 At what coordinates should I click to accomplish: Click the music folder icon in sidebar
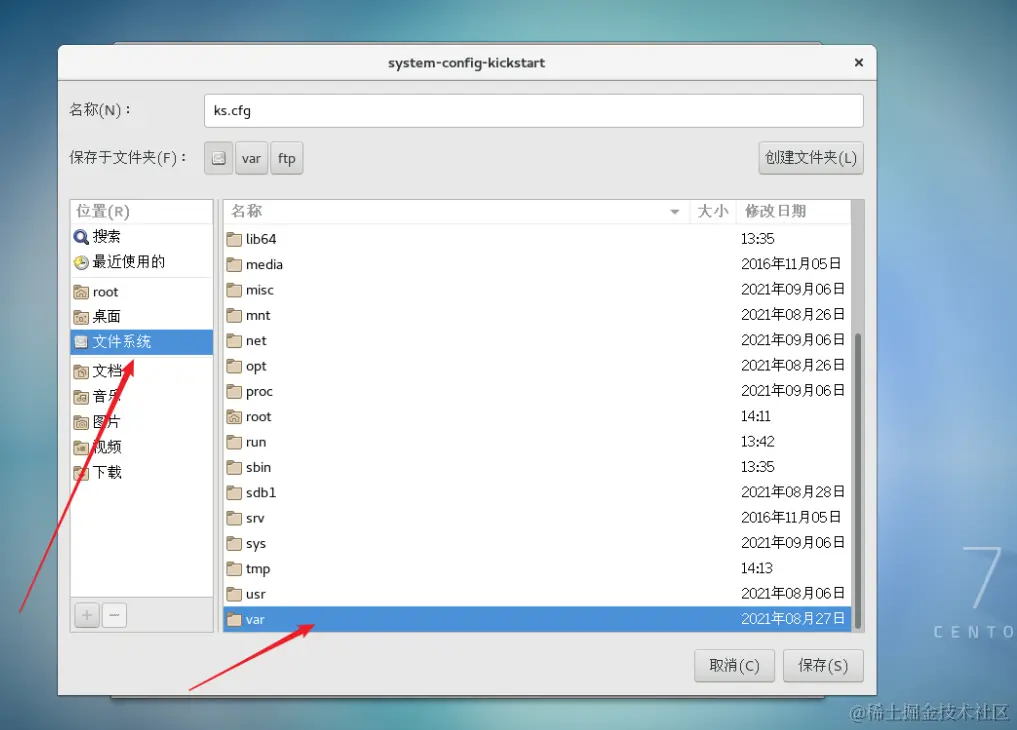pos(81,397)
